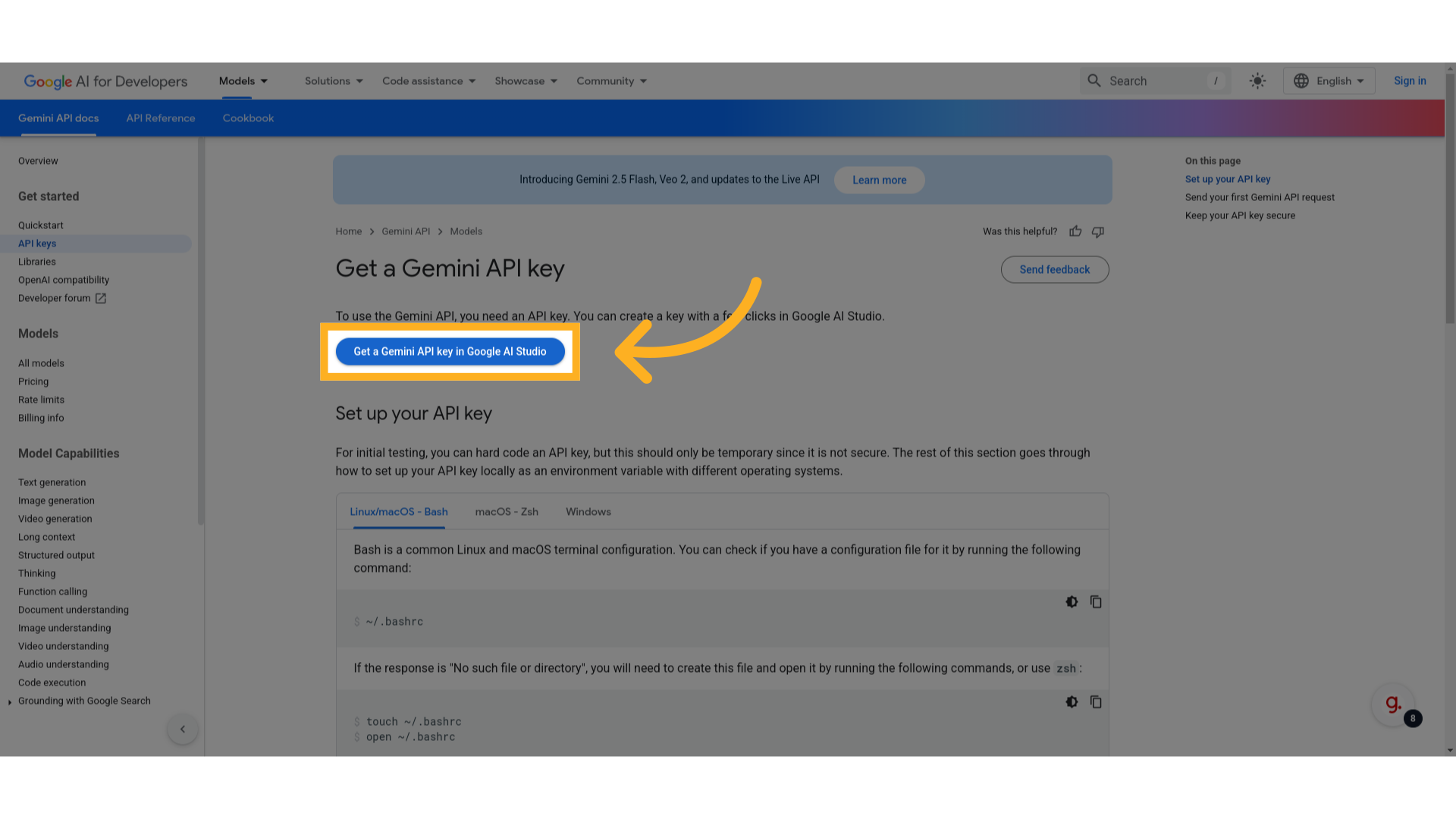
Task: Open Image generation in the sidebar
Action: click(56, 500)
